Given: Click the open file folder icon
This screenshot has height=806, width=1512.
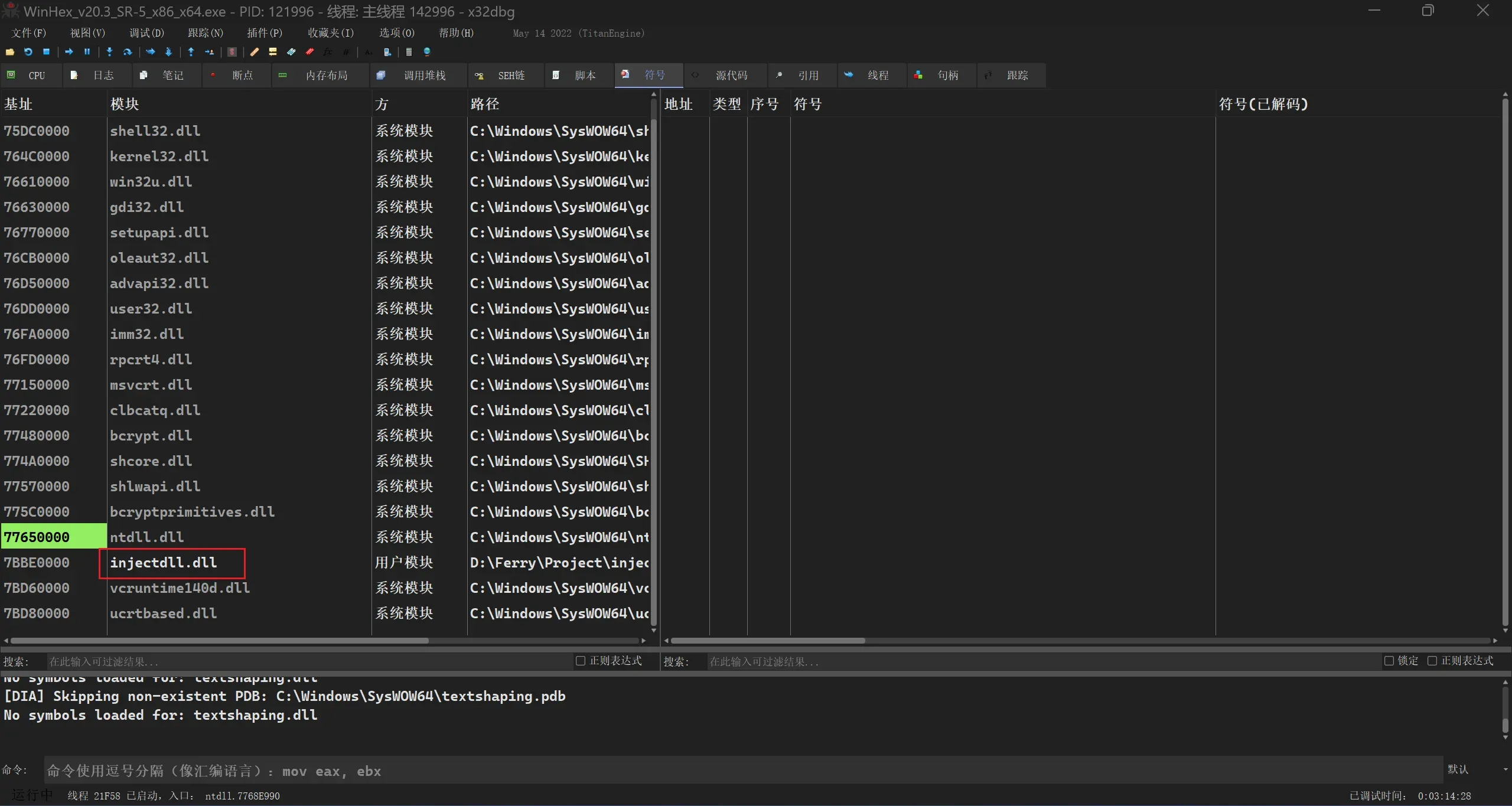Looking at the screenshot, I should 10,52.
